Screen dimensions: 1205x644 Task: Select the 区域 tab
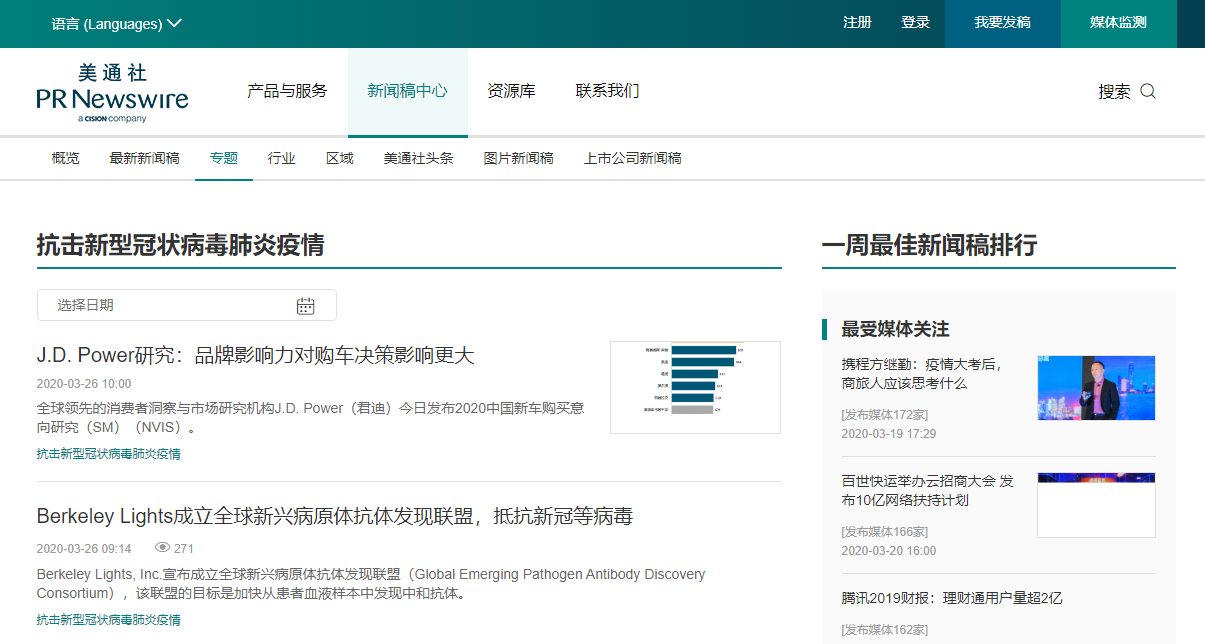(340, 158)
